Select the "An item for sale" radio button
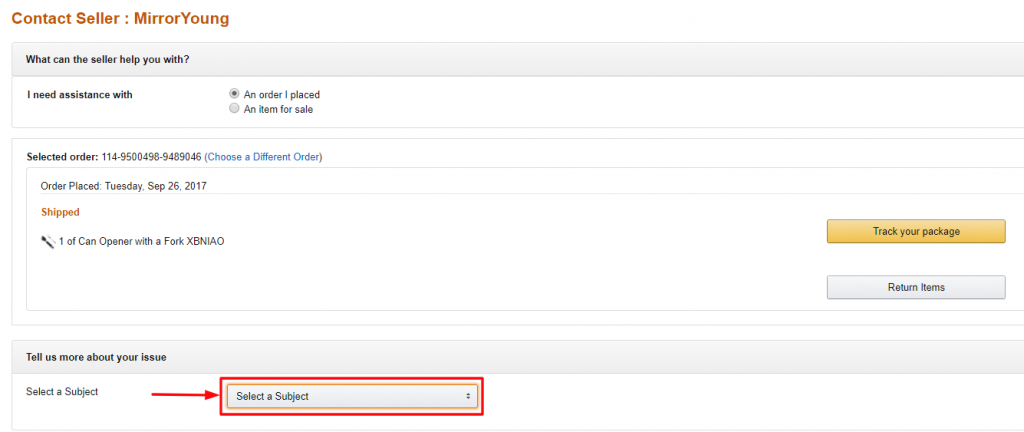Screen dimensions: 1024x432 [x=234, y=108]
